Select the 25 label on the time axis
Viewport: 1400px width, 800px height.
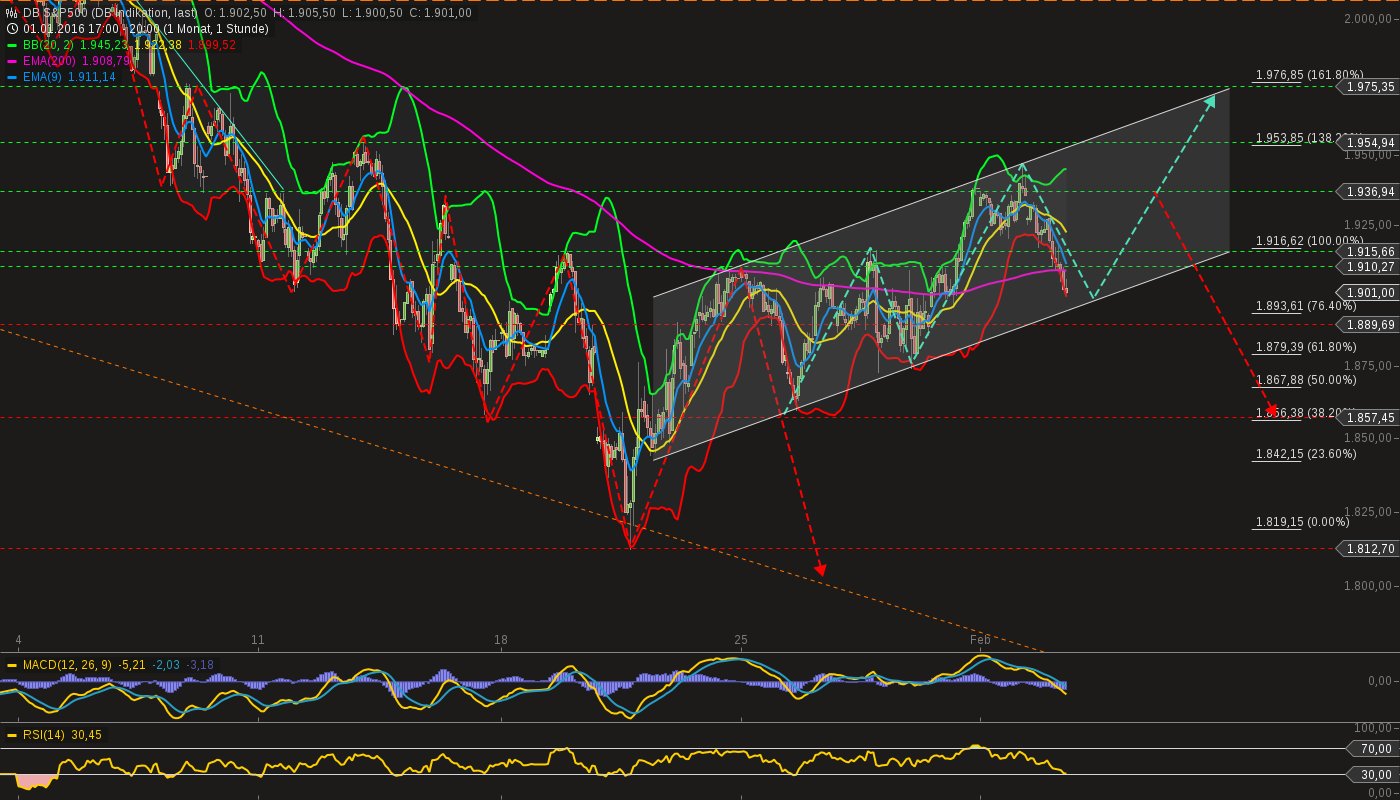(741, 639)
